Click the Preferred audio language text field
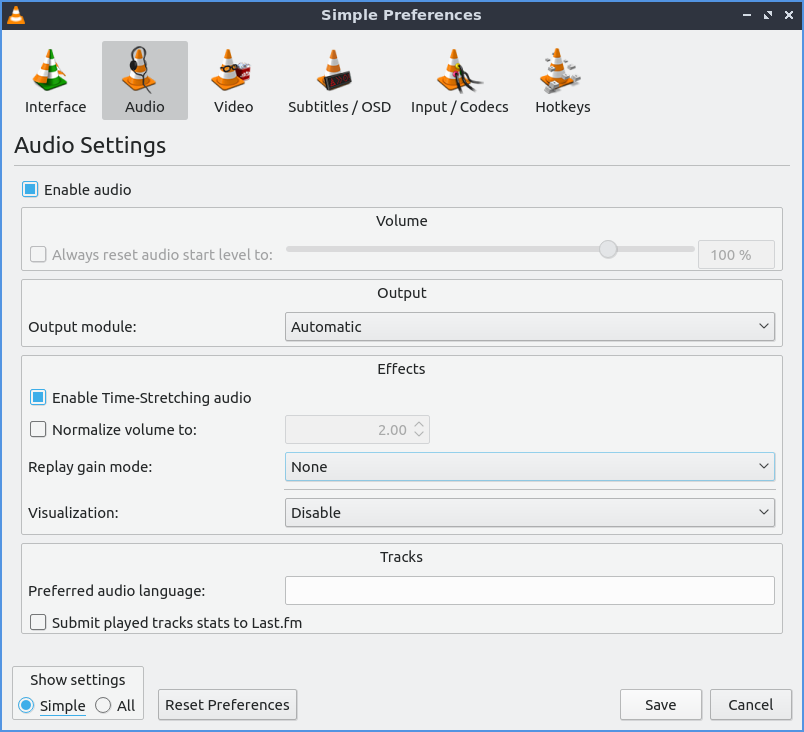 pos(529,591)
